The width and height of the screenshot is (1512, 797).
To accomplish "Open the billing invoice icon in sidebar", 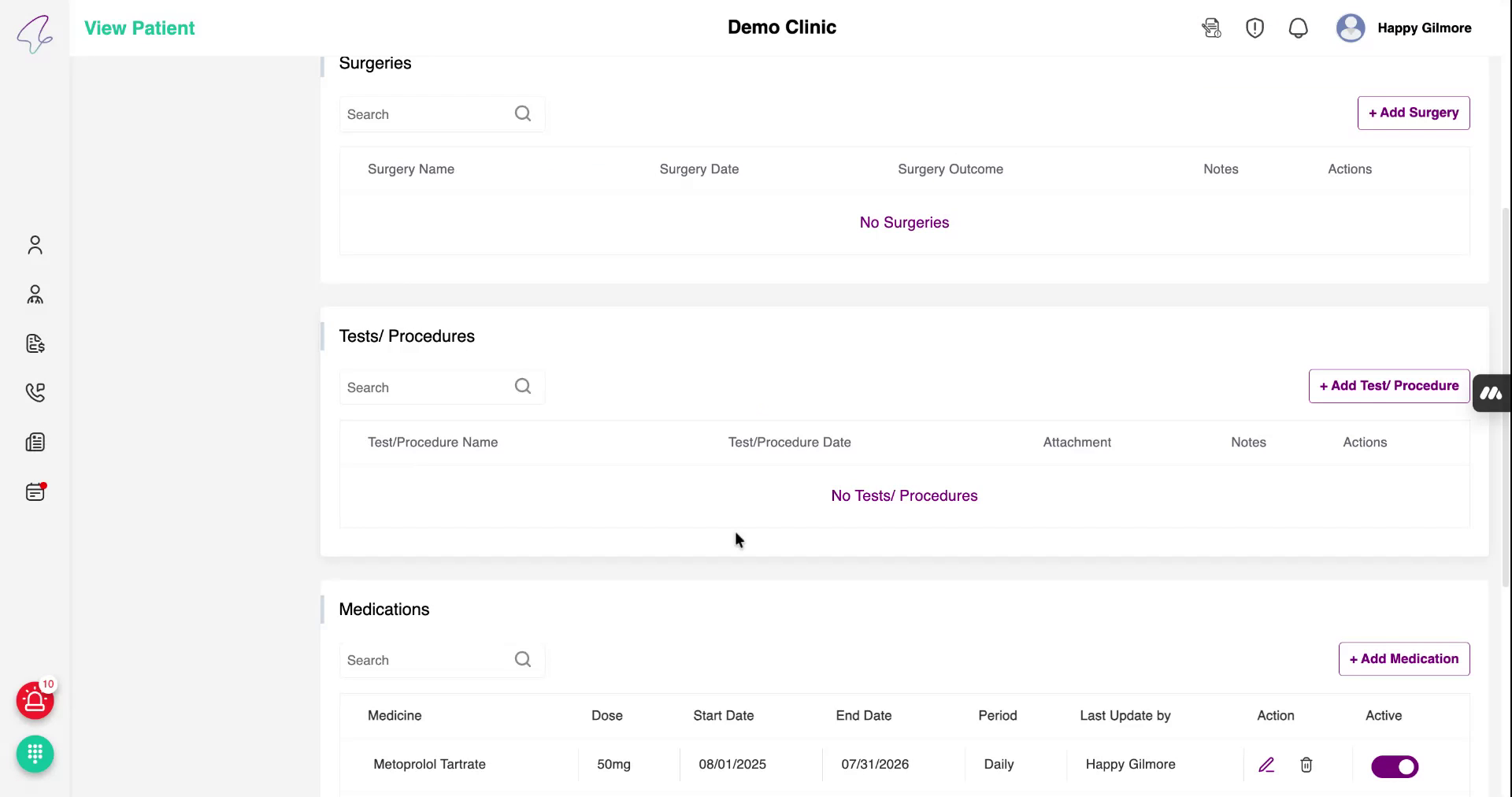I will (x=35, y=343).
